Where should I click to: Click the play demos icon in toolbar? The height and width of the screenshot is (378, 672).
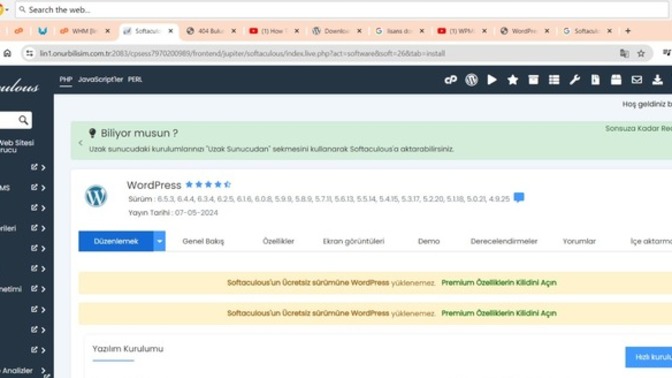point(492,80)
